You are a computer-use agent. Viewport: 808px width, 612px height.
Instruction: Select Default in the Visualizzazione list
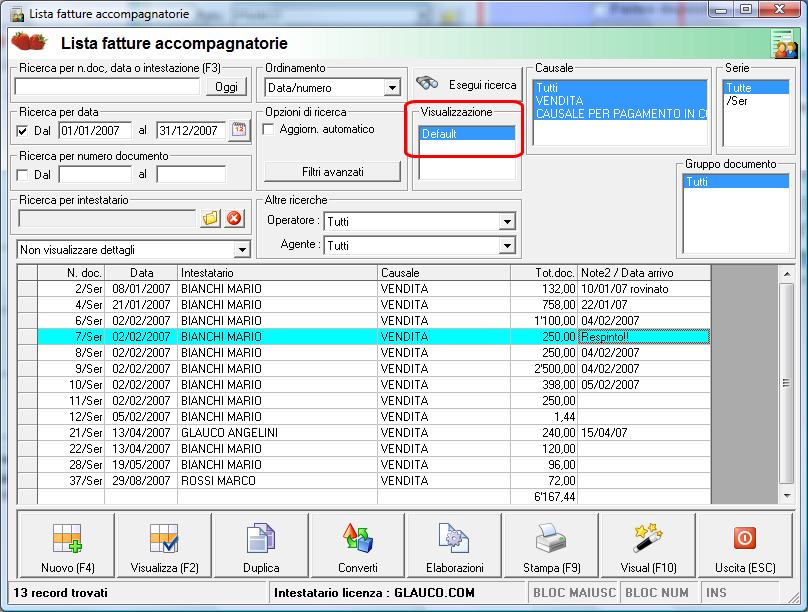tap(467, 133)
